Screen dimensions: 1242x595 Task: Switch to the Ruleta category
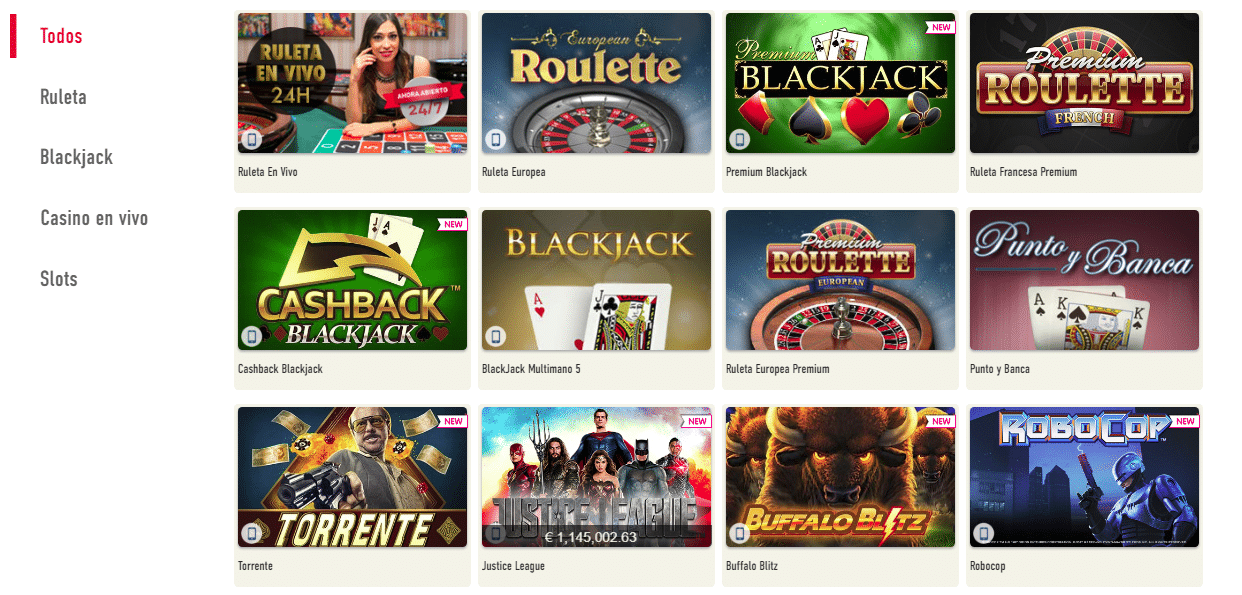tap(63, 97)
